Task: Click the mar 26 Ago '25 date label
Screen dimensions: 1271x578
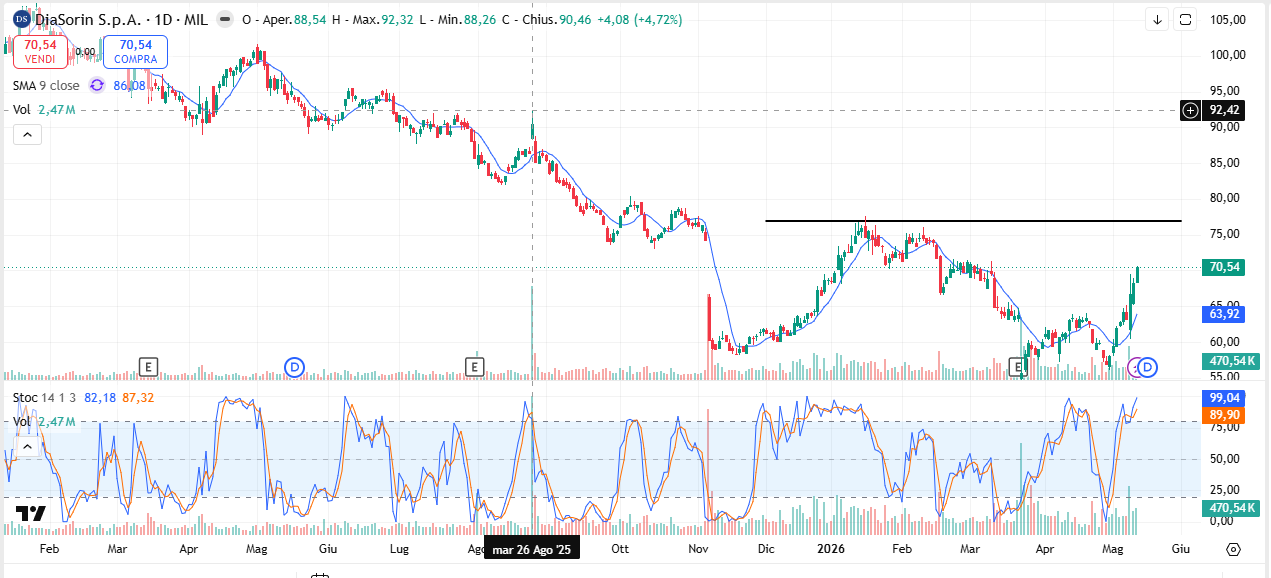Action: 531,549
